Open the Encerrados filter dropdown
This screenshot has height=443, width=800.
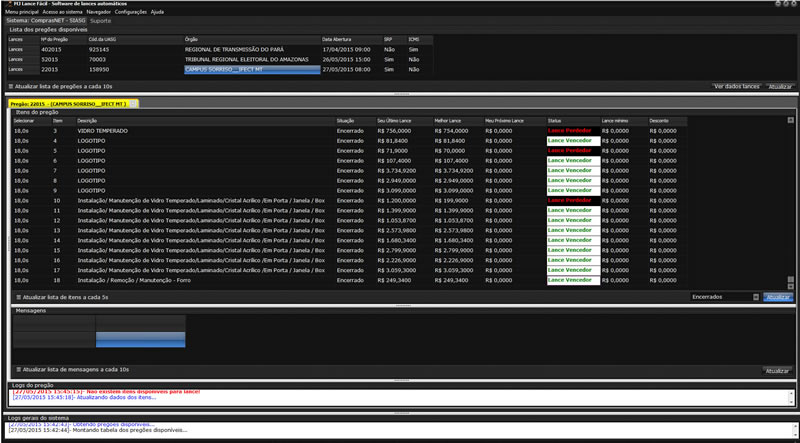point(725,297)
